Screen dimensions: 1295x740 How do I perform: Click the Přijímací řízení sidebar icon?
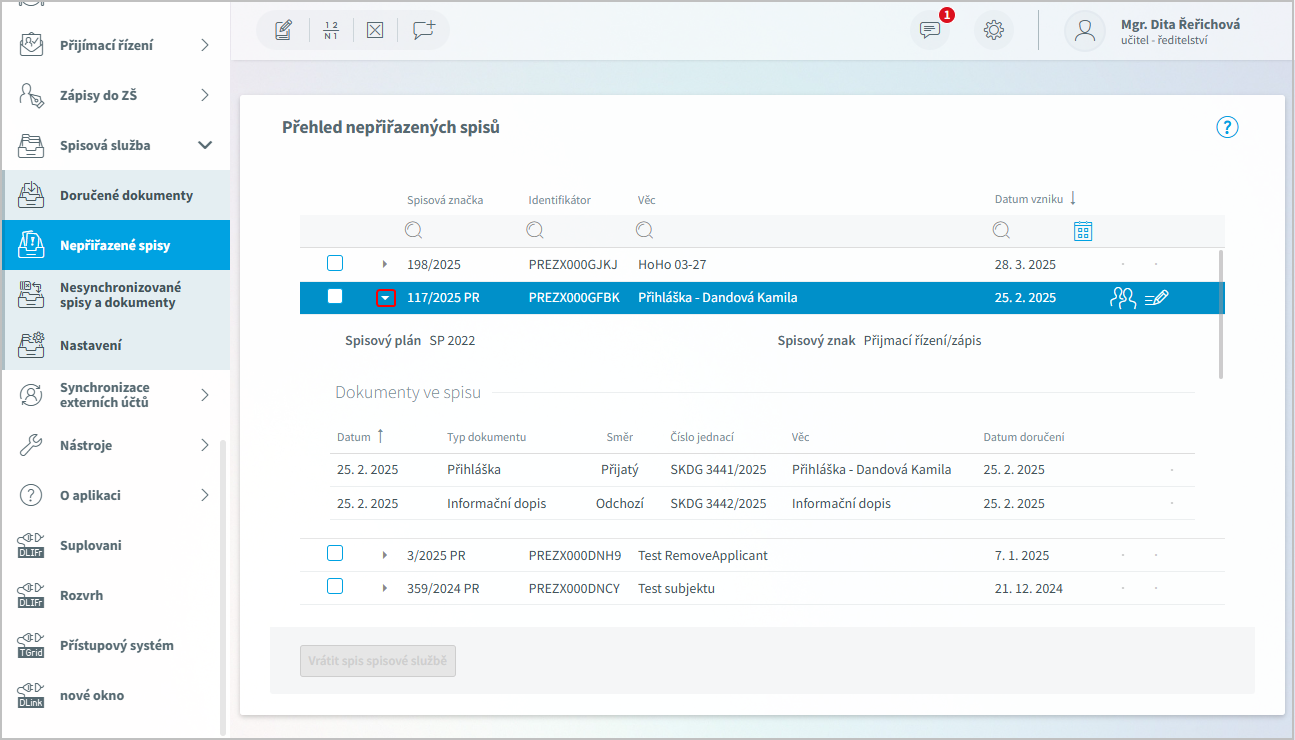point(32,45)
